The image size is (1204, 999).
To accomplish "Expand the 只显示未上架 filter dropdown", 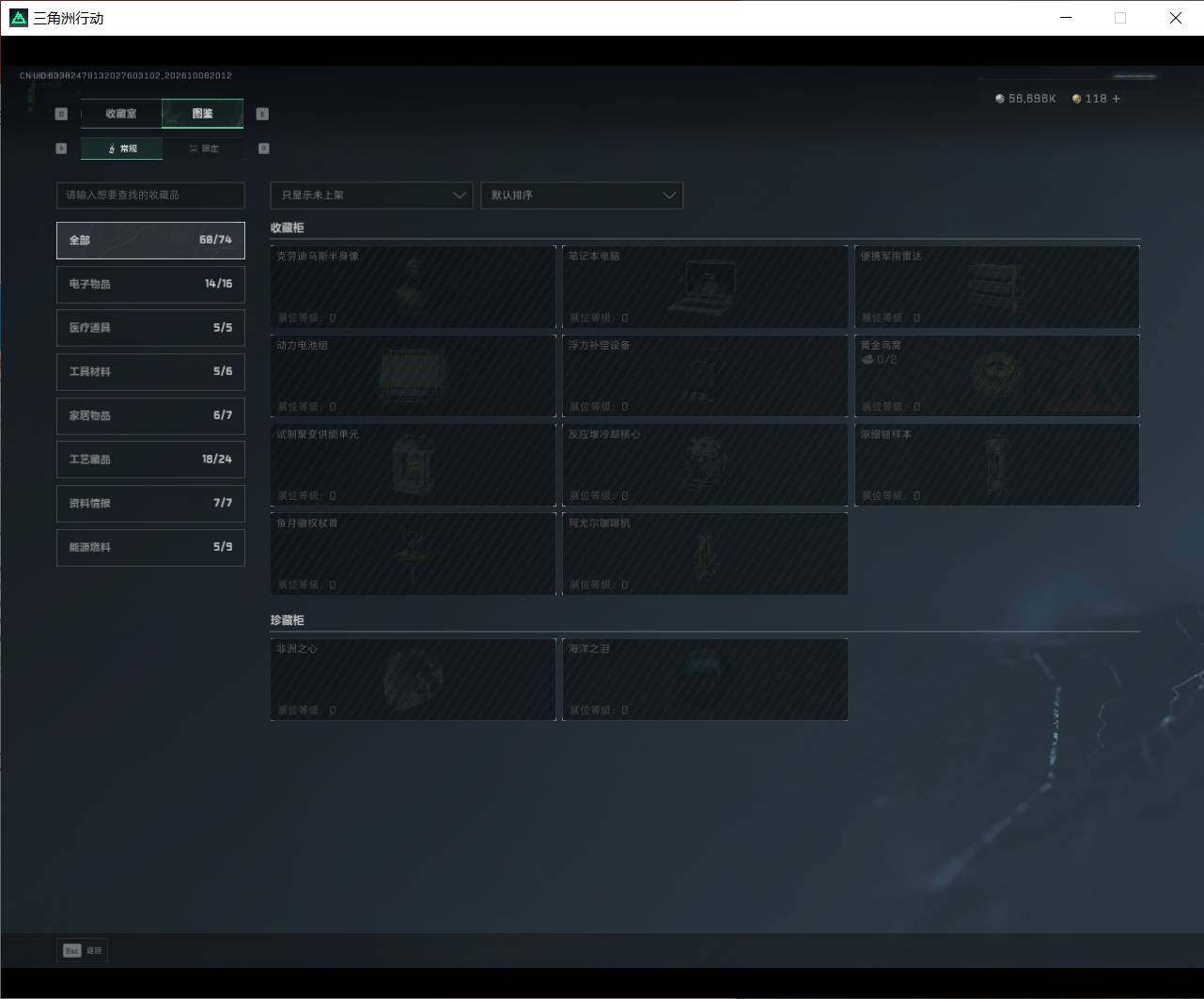I will 372,195.
